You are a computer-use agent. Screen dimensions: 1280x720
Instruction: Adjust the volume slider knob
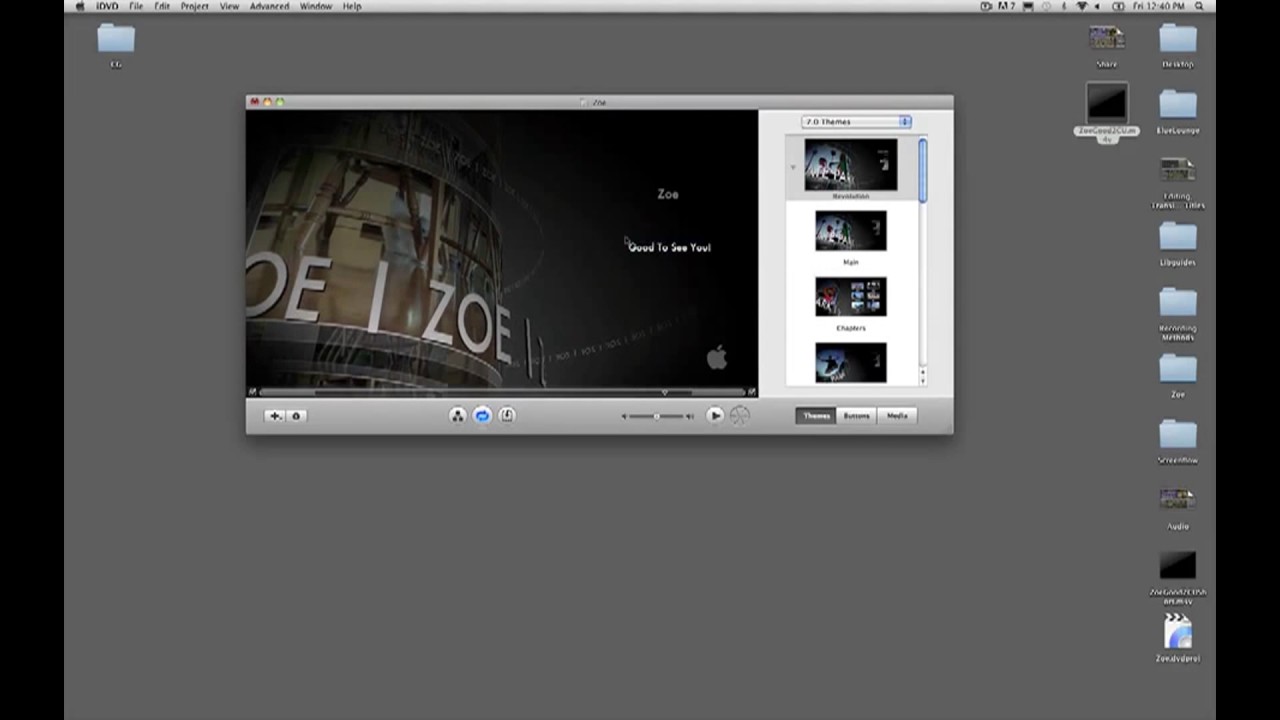(656, 416)
